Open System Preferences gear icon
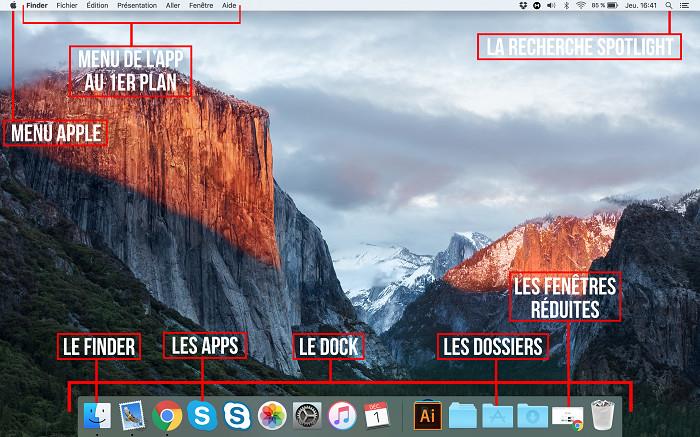 point(308,415)
